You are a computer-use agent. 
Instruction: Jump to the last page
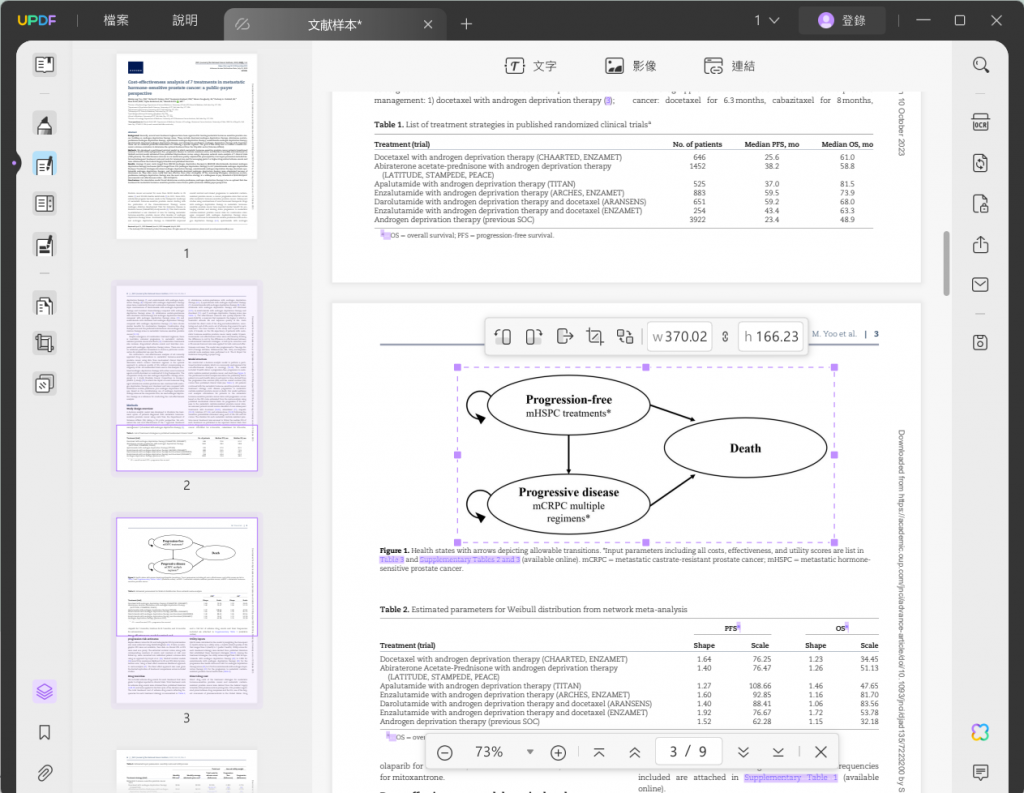click(778, 753)
